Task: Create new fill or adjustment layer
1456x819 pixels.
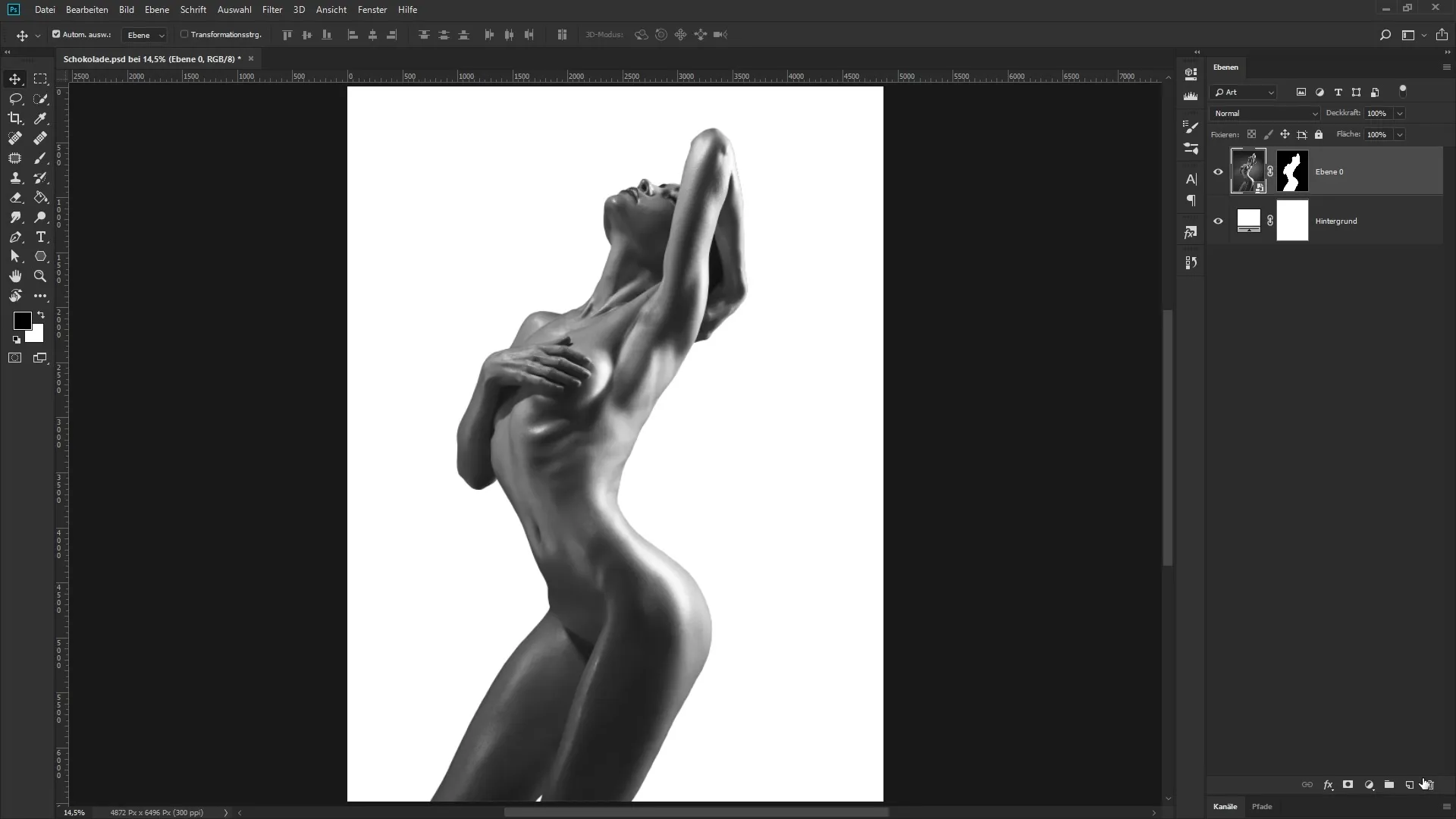Action: 1369,785
